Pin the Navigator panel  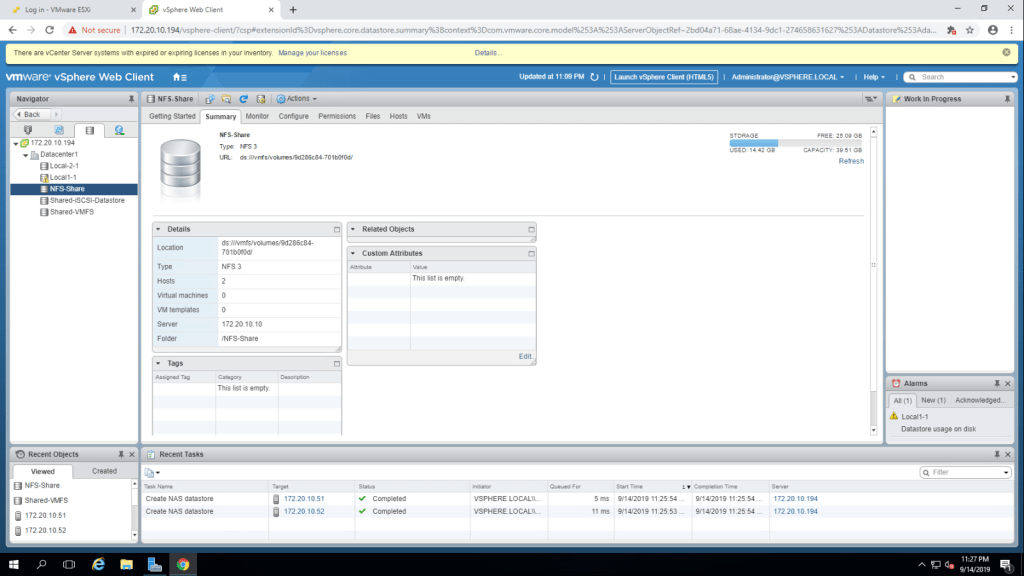131,99
